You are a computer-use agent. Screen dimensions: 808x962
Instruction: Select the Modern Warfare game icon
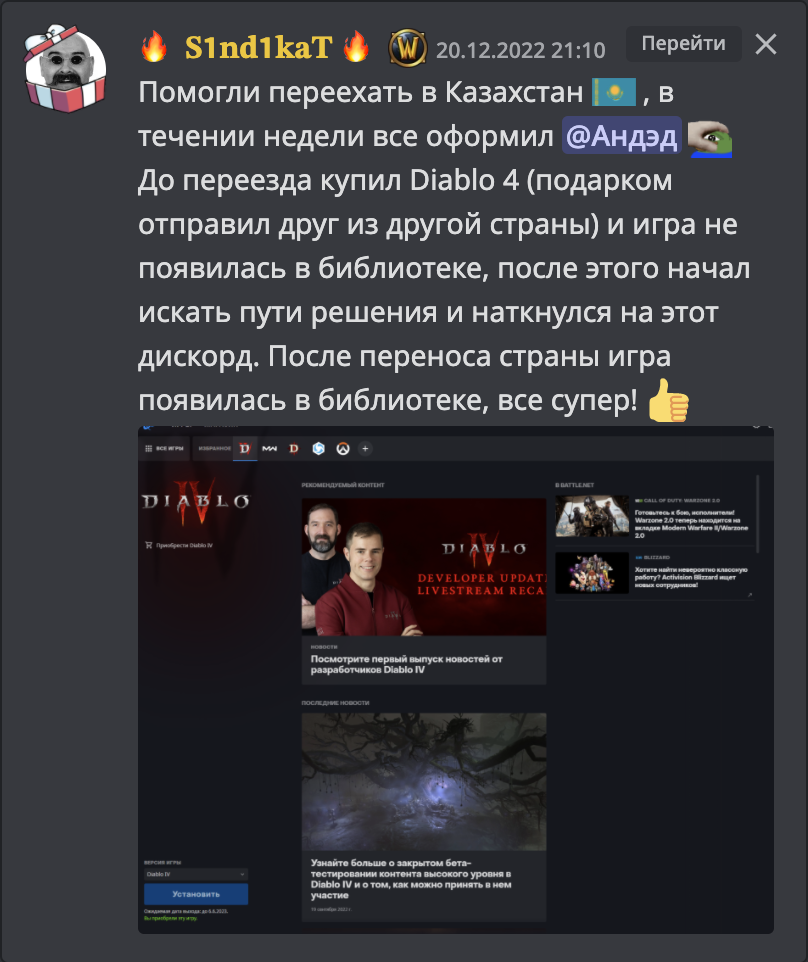tap(269, 448)
